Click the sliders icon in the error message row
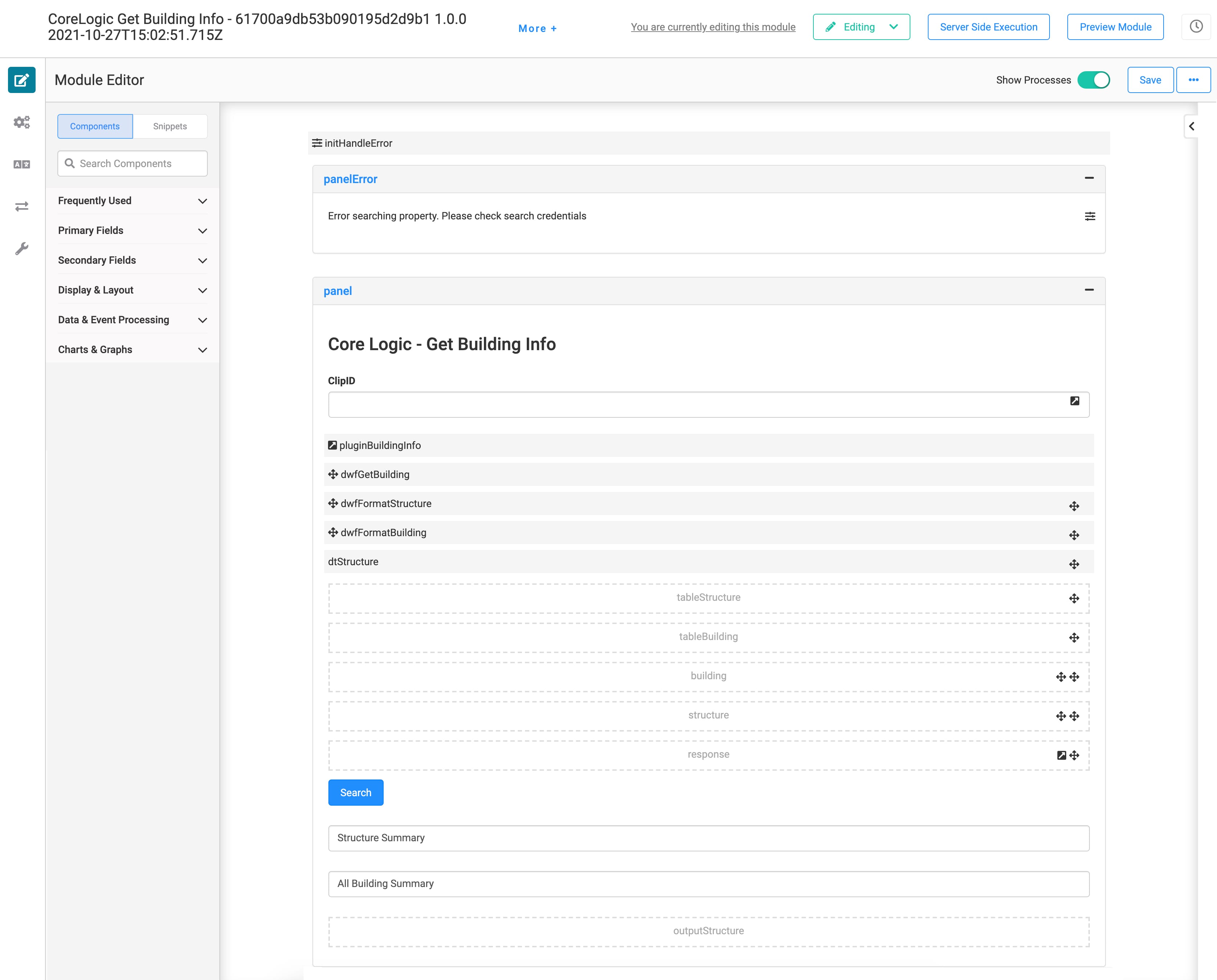 tap(1090, 216)
